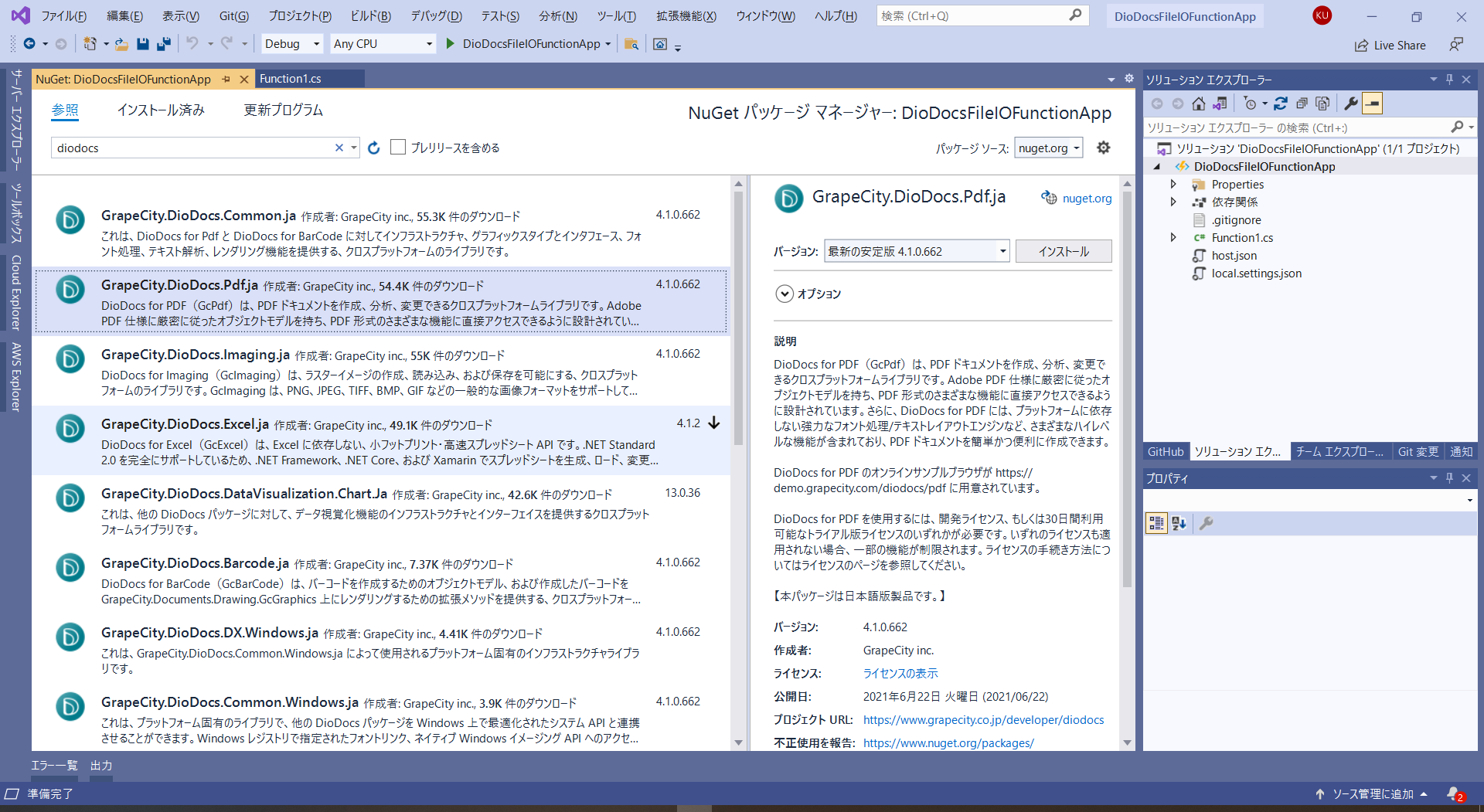The height and width of the screenshot is (812, 1484).
Task: Click the Categorized view in Properties panel
Action: pyautogui.click(x=1156, y=523)
